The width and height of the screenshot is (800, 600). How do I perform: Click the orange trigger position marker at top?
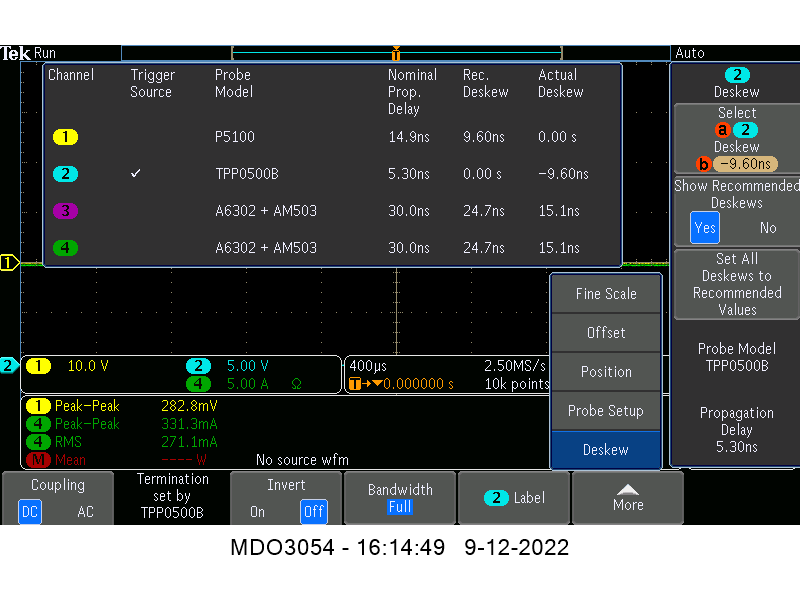(396, 54)
